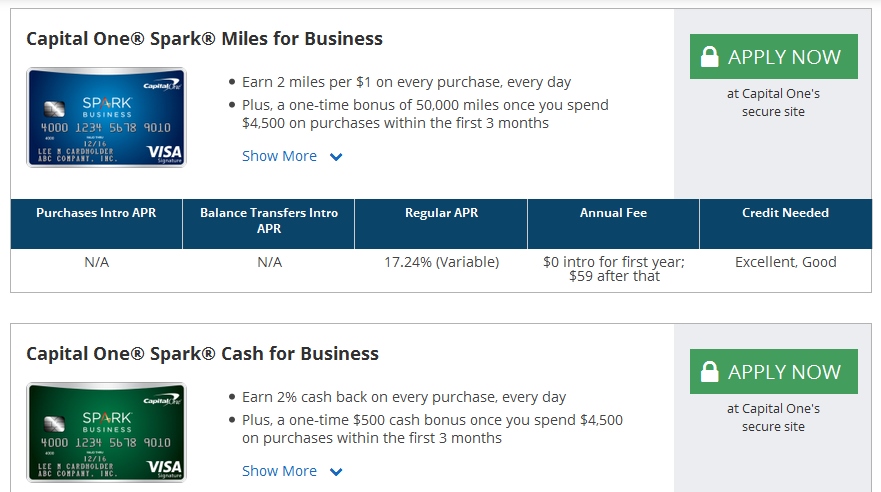Select the blue Spark Miles card image
This screenshot has width=881, height=492.
pyautogui.click(x=106, y=117)
